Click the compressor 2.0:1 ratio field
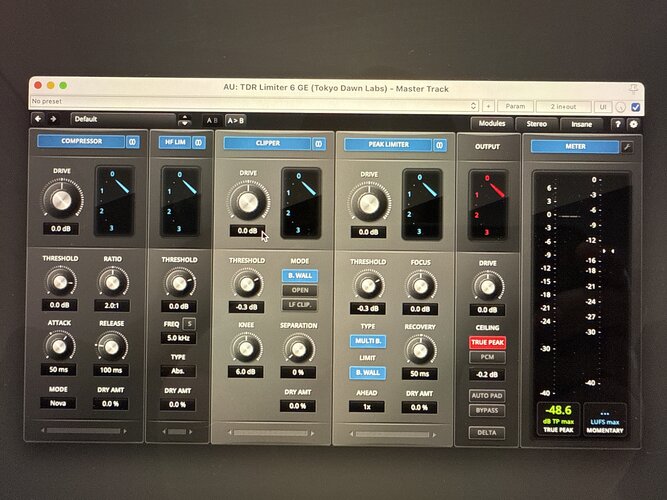This screenshot has width=667, height=500. tap(111, 306)
